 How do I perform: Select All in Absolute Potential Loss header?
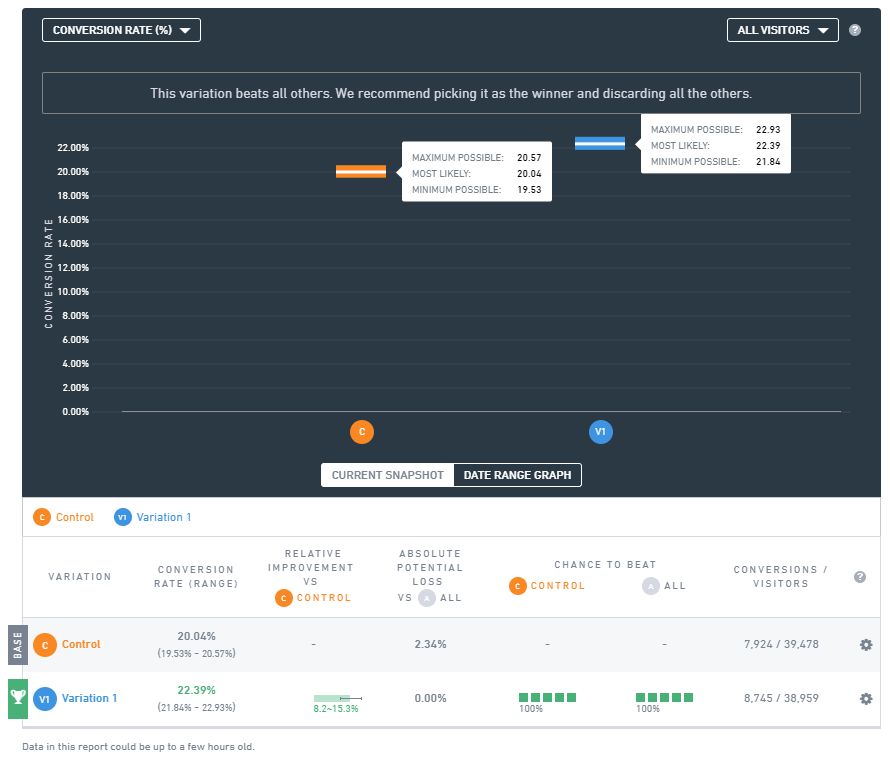click(440, 598)
